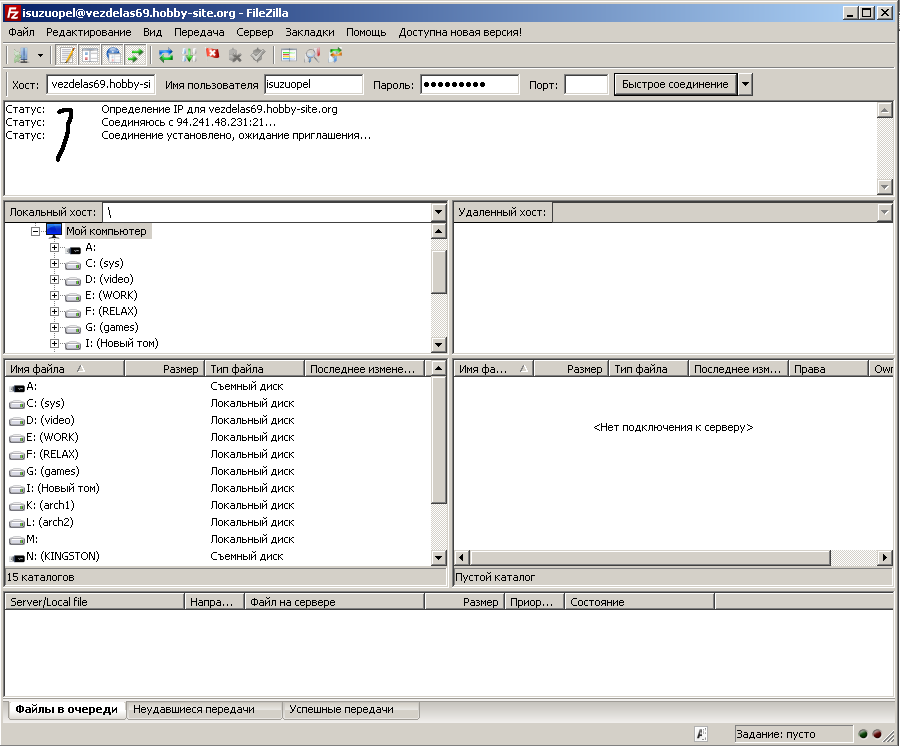Expand D: (video) tree node
Screen dimensions: 900x746
(54, 279)
